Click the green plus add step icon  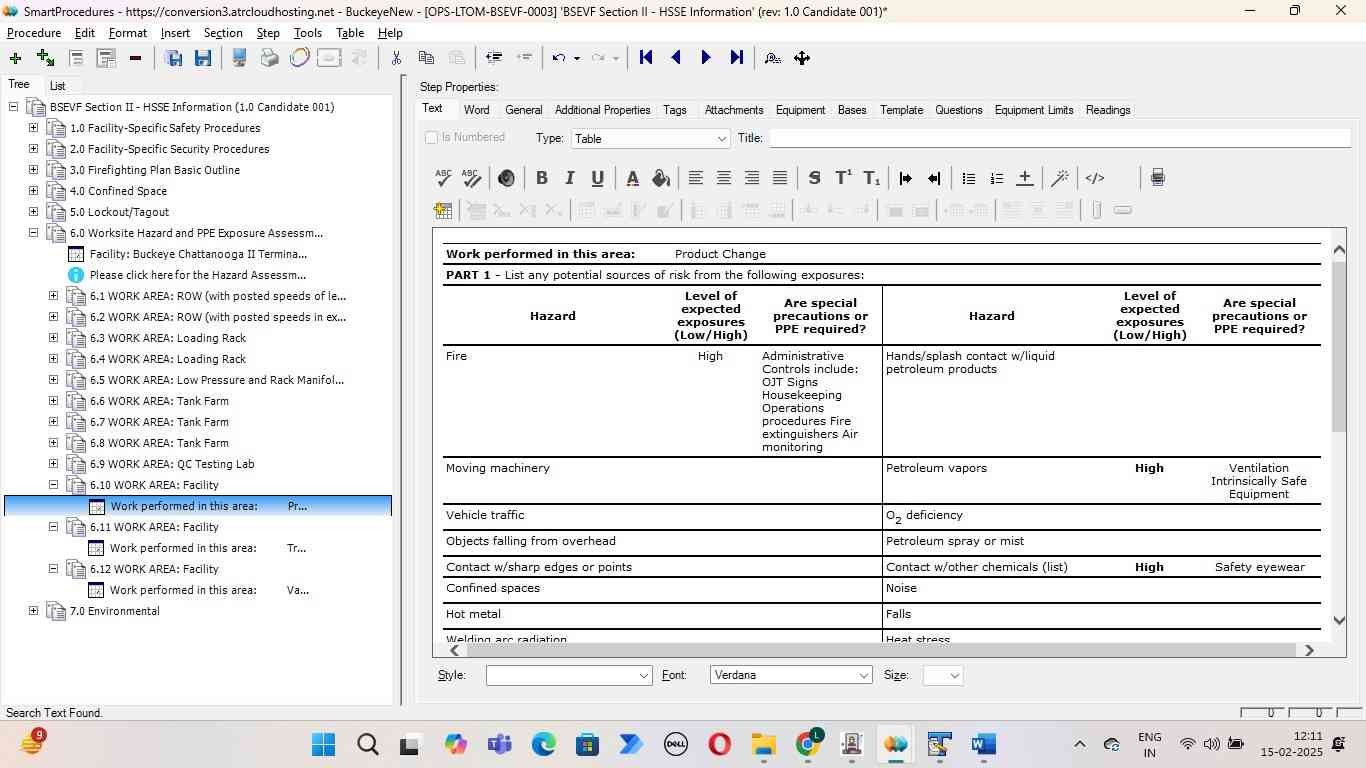15,58
